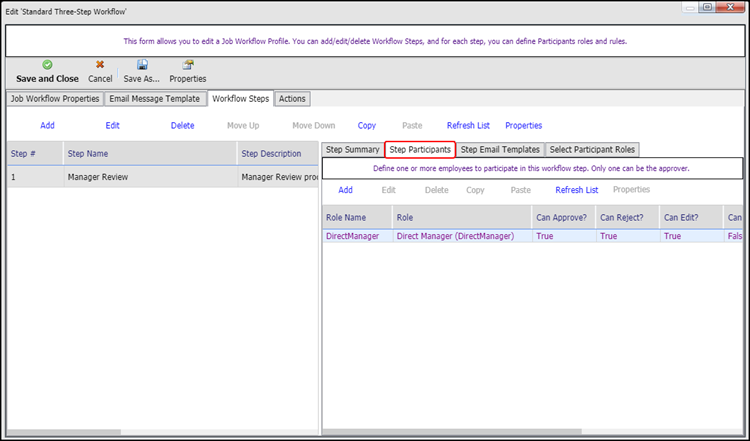Viewport: 750px width, 441px height.
Task: Click the Save and Close label
Action: [47, 79]
